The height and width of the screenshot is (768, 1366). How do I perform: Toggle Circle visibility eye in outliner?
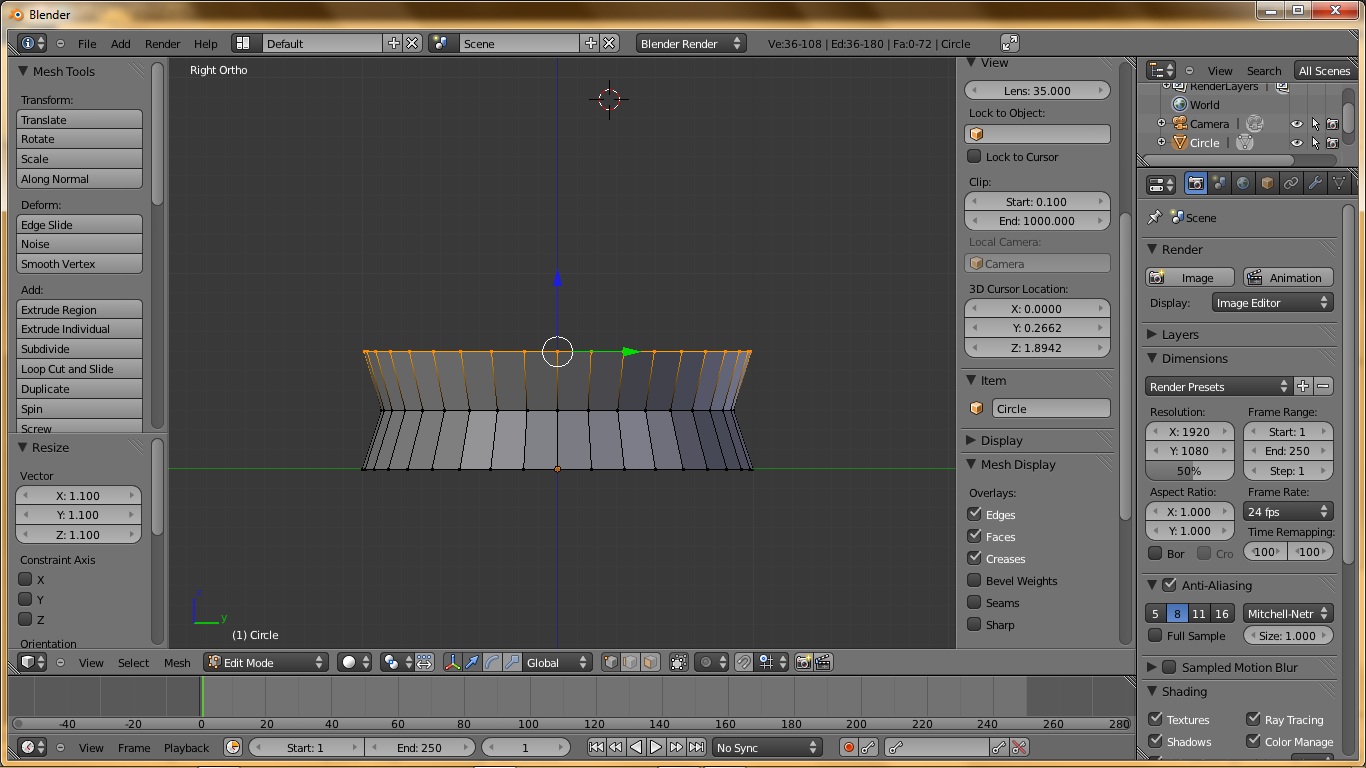coord(1297,143)
